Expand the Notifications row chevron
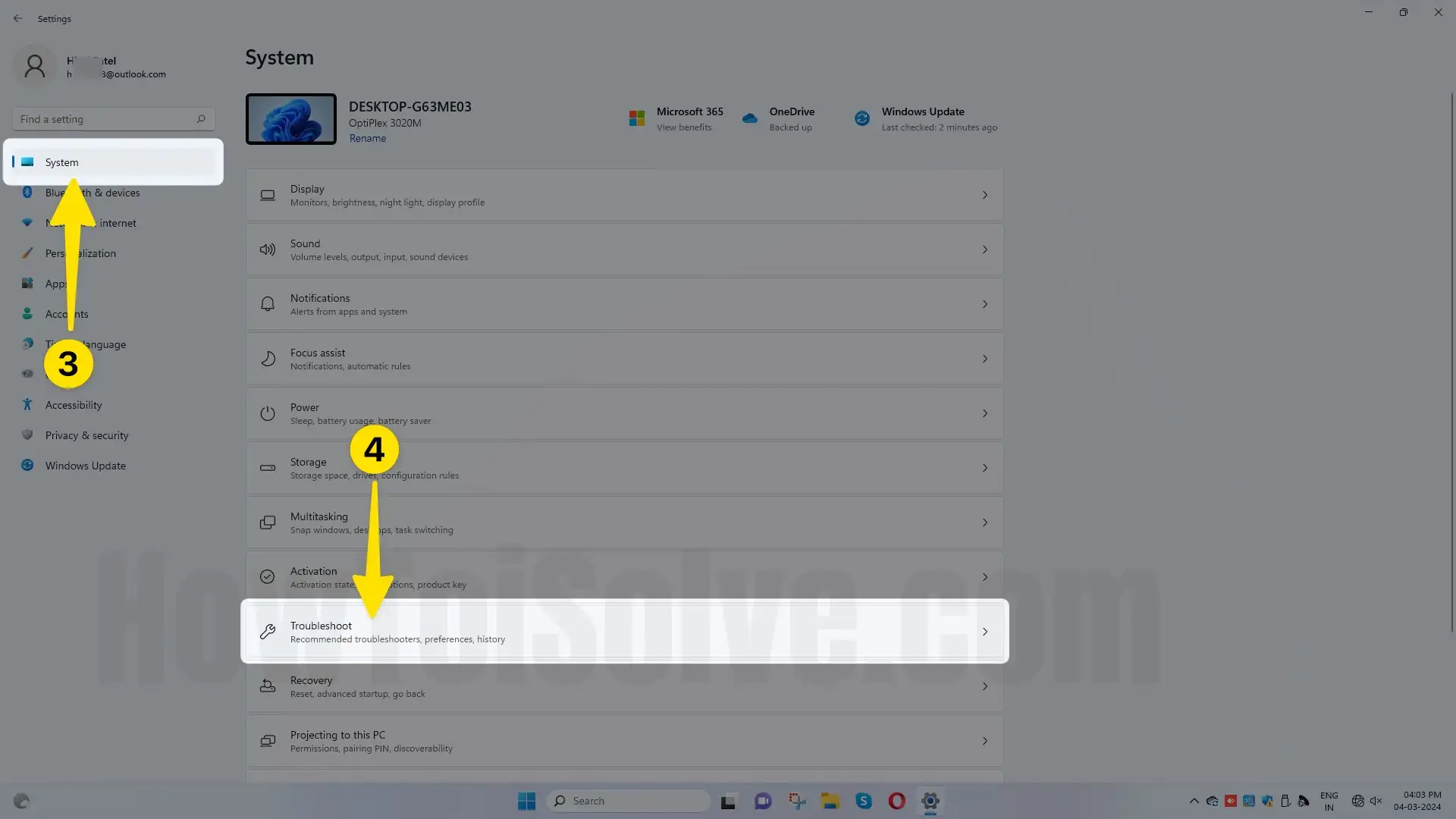This screenshot has height=819, width=1456. [x=985, y=304]
